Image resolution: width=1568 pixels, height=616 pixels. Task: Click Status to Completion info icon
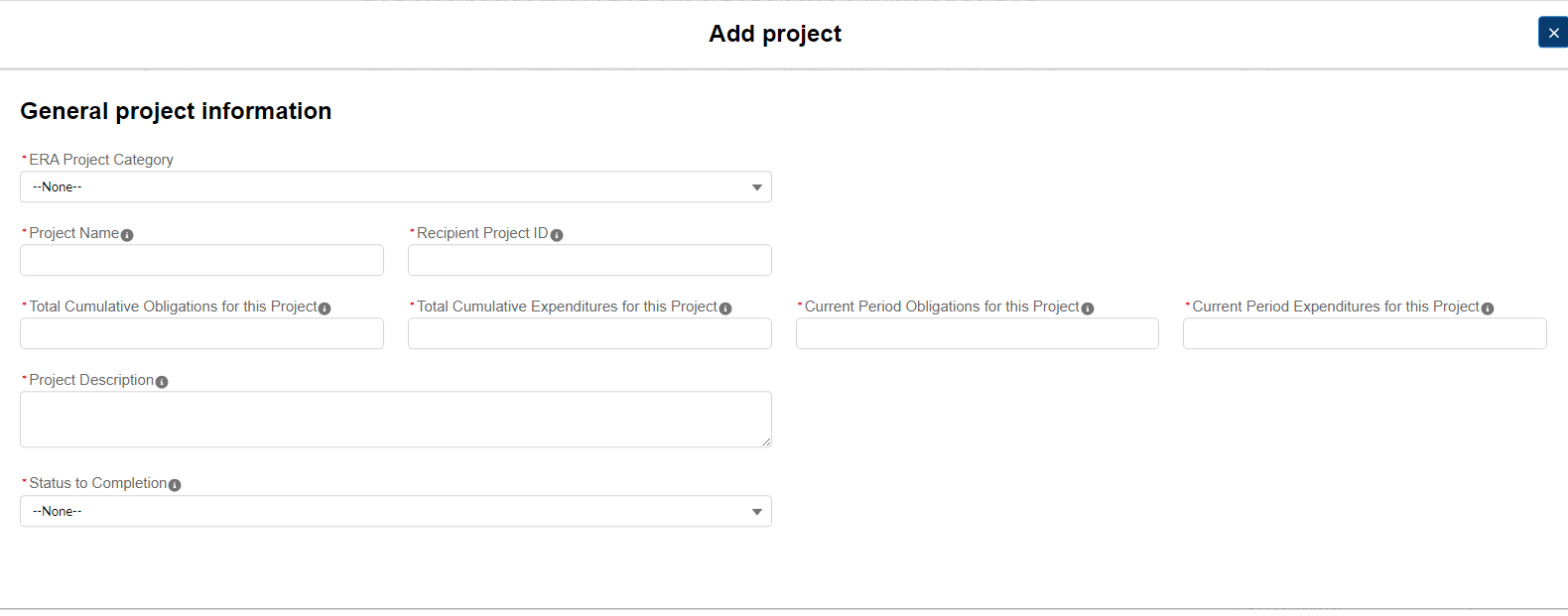coord(175,485)
